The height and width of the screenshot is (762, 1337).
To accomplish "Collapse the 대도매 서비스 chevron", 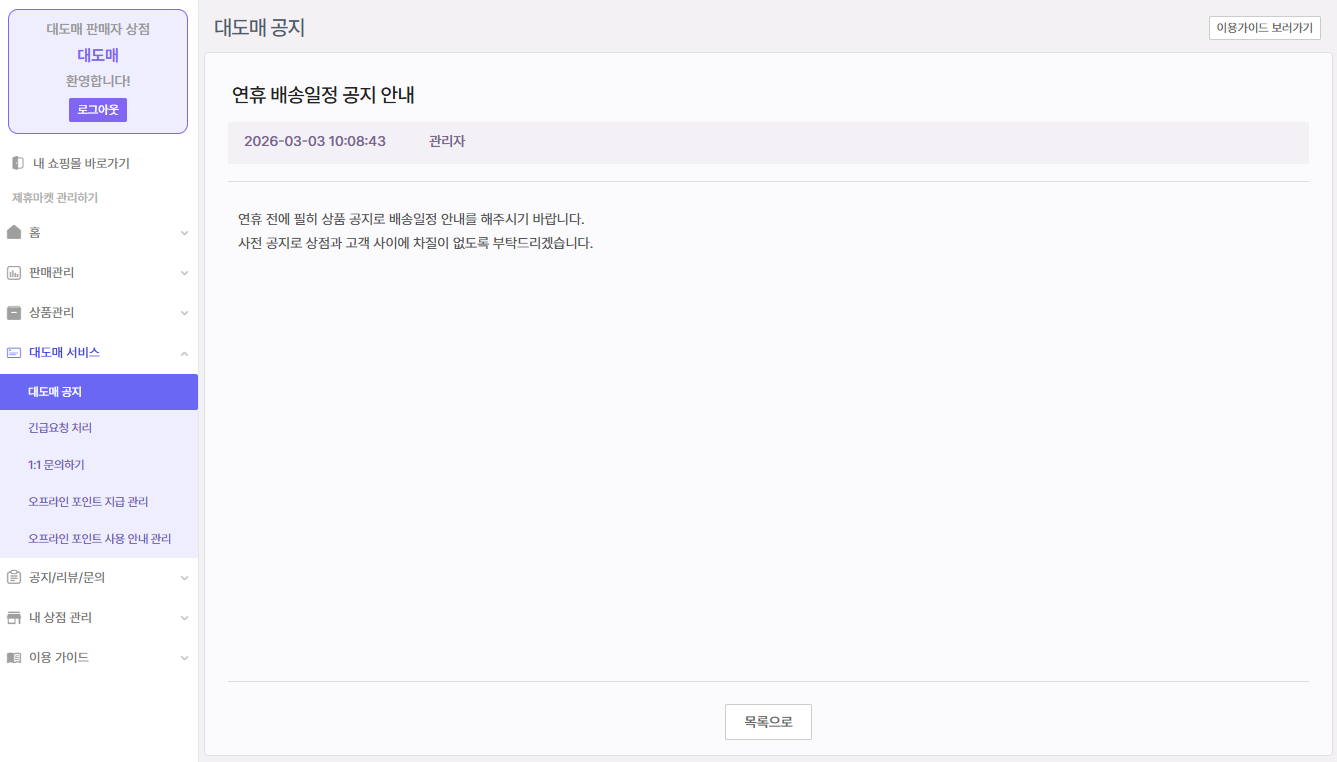I will (184, 353).
